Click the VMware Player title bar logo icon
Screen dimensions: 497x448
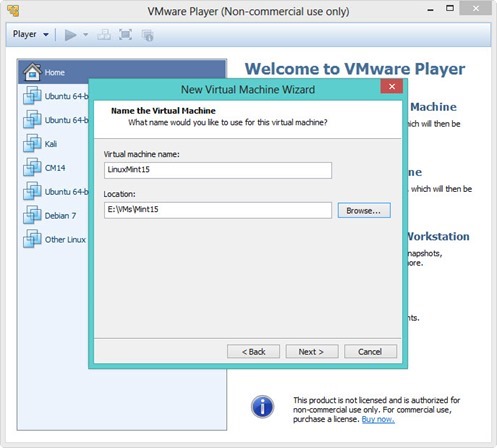[x=13, y=11]
